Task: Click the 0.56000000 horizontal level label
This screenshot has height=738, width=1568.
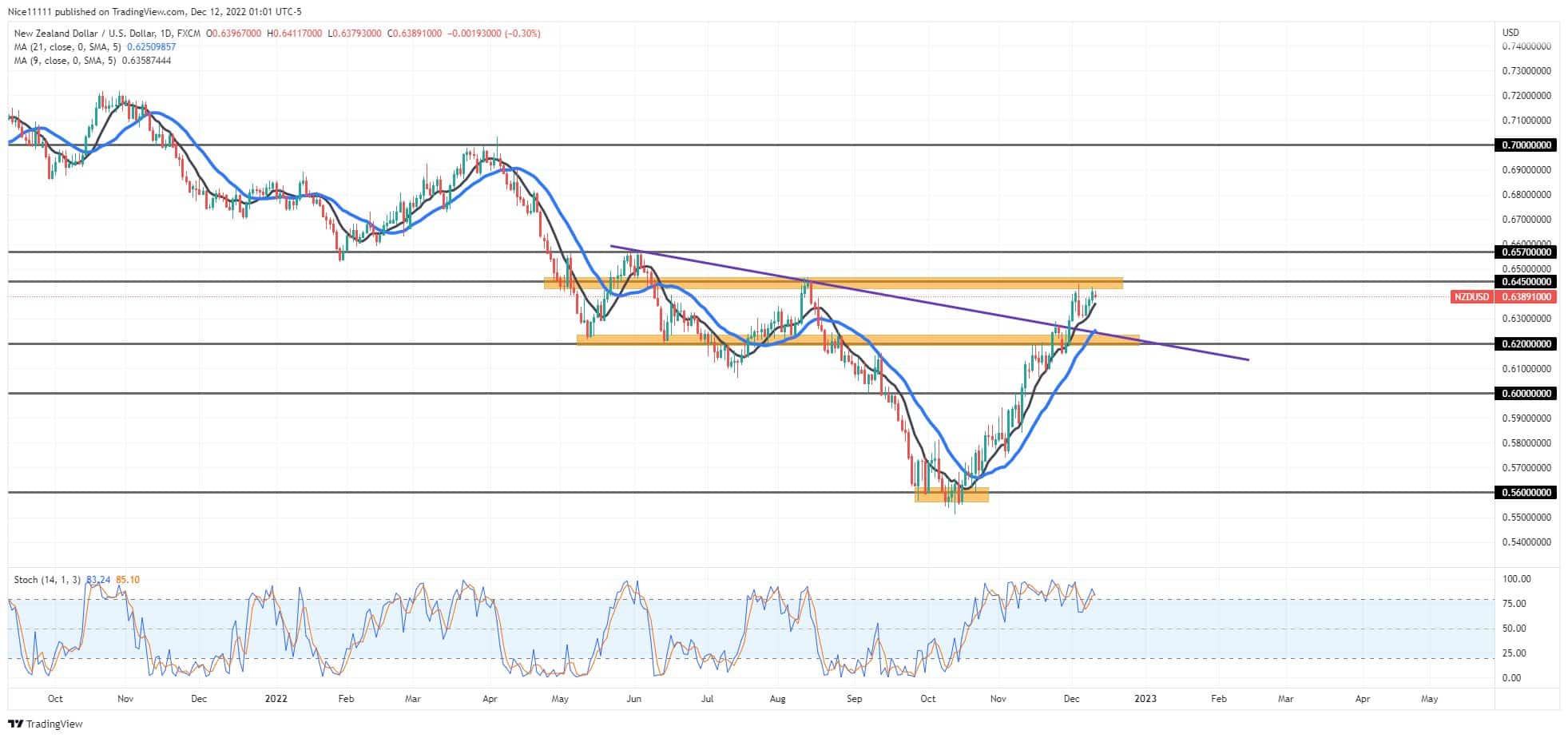Action: point(1526,492)
